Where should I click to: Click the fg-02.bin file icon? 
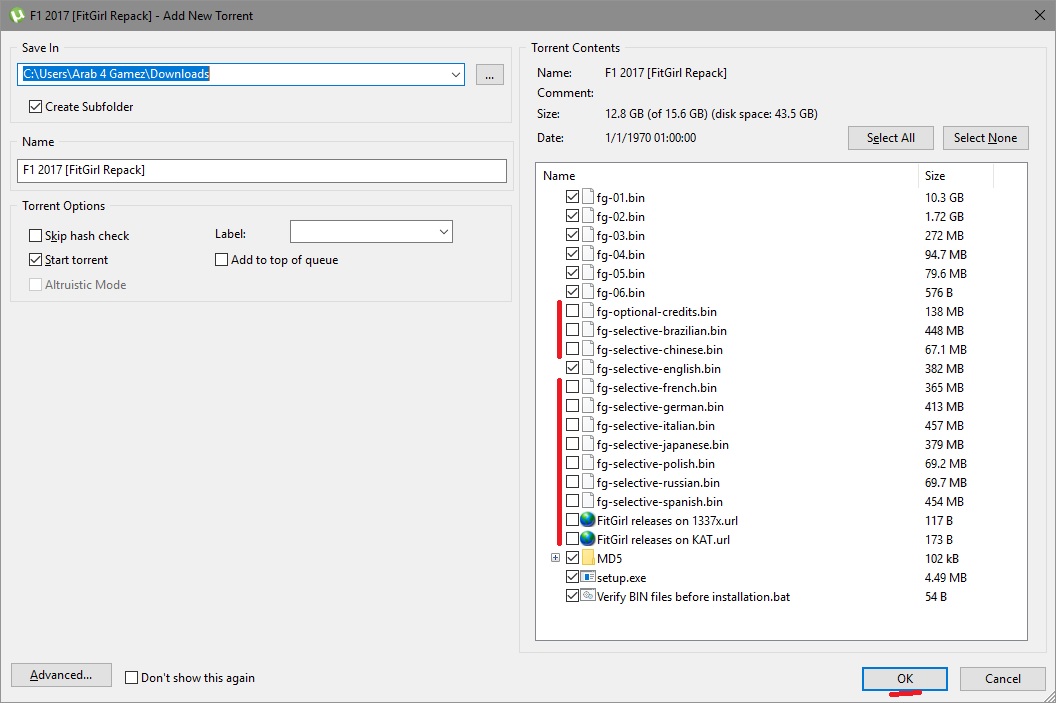point(588,216)
